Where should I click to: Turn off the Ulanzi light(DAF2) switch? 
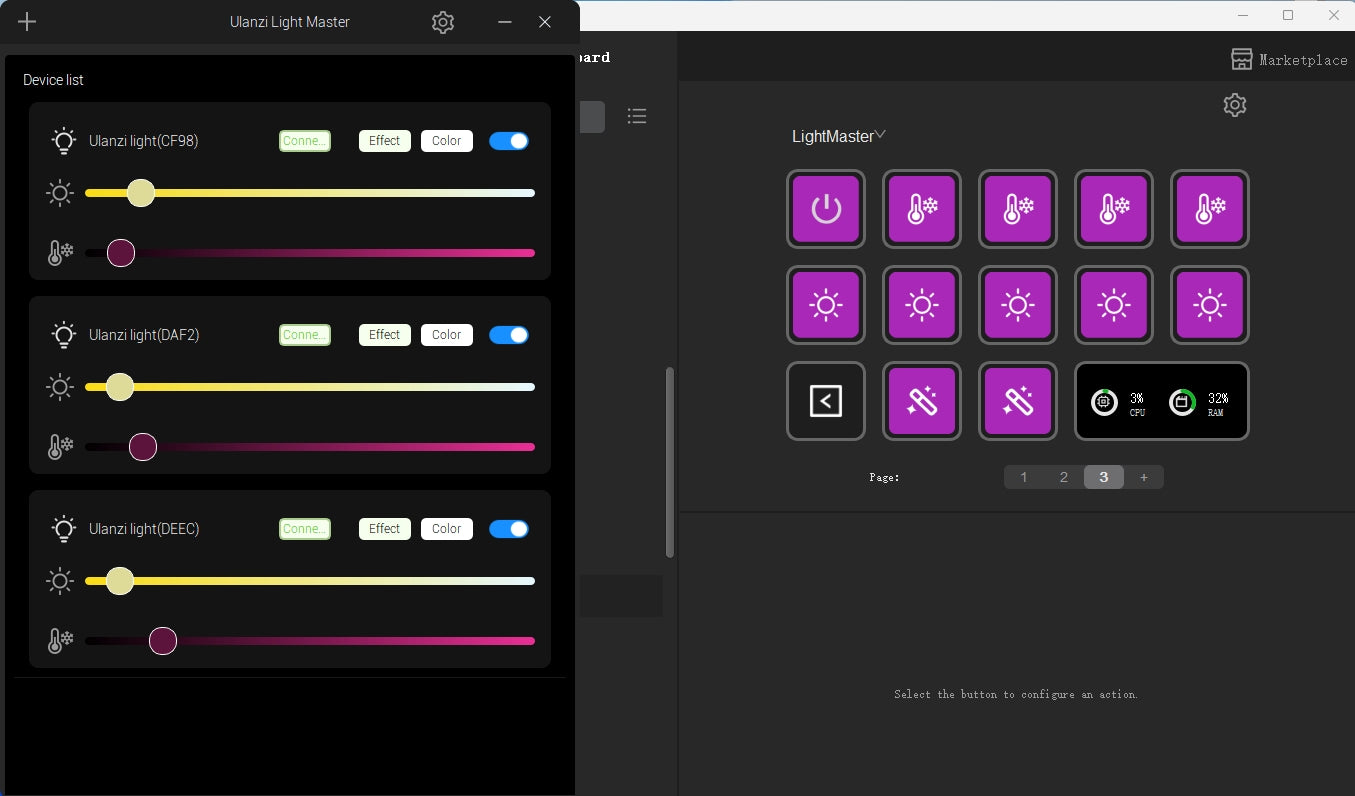coord(509,335)
